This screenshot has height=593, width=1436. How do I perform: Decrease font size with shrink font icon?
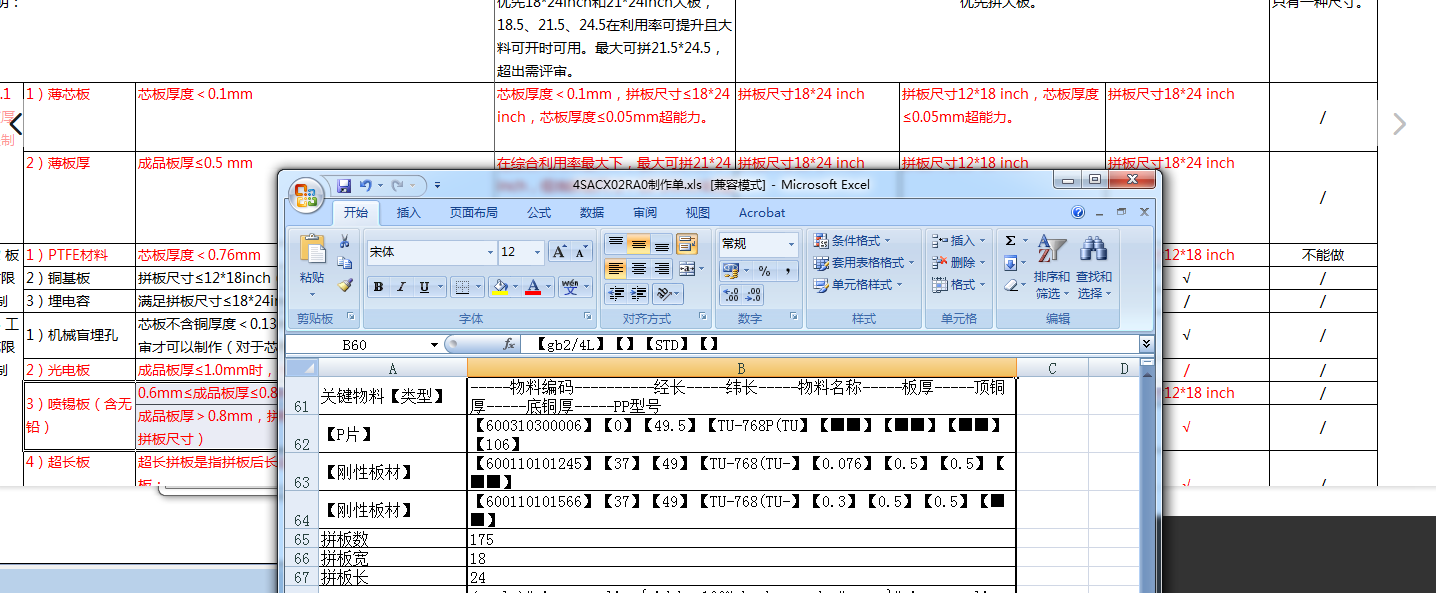click(583, 252)
